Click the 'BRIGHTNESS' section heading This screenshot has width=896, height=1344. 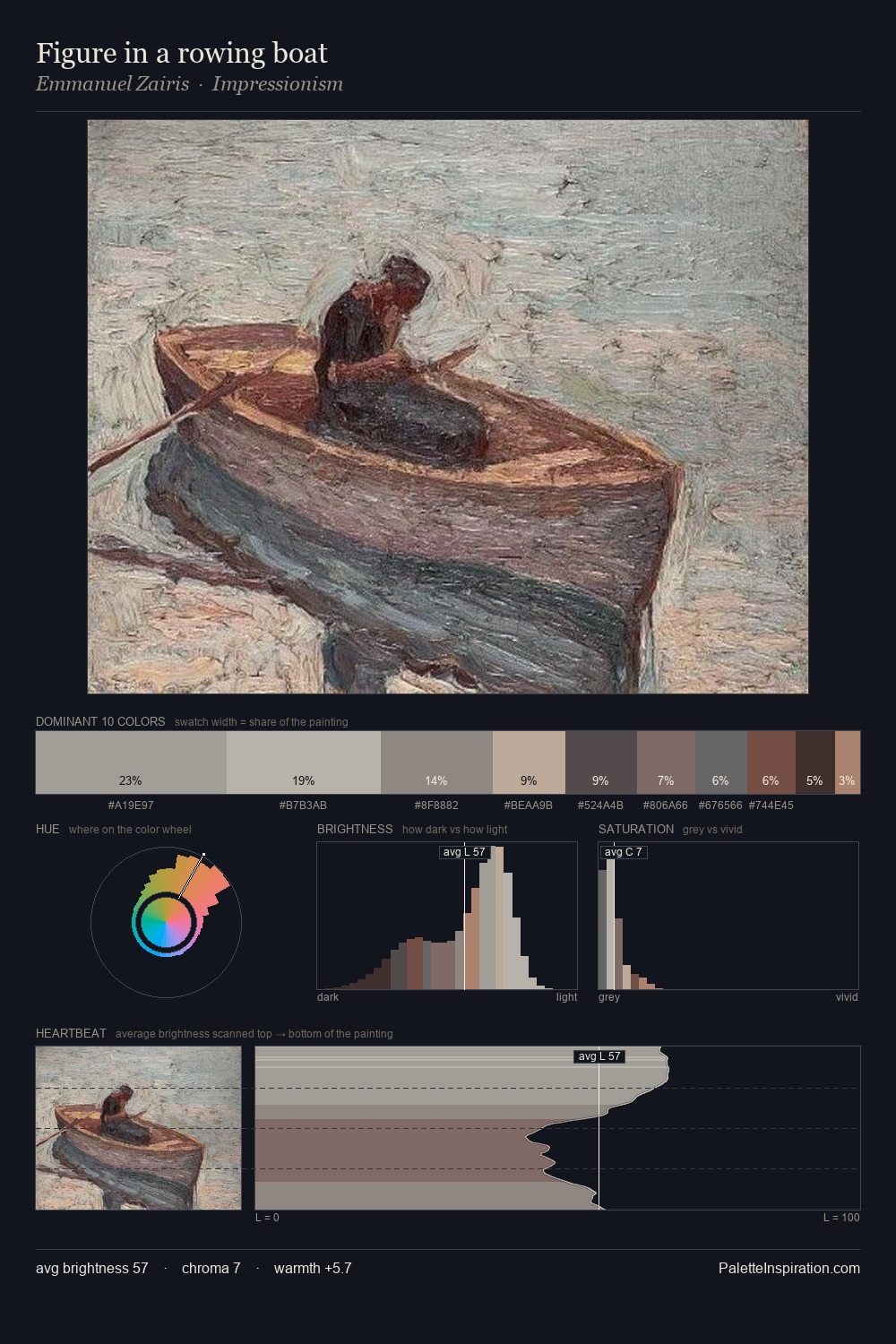[x=355, y=829]
